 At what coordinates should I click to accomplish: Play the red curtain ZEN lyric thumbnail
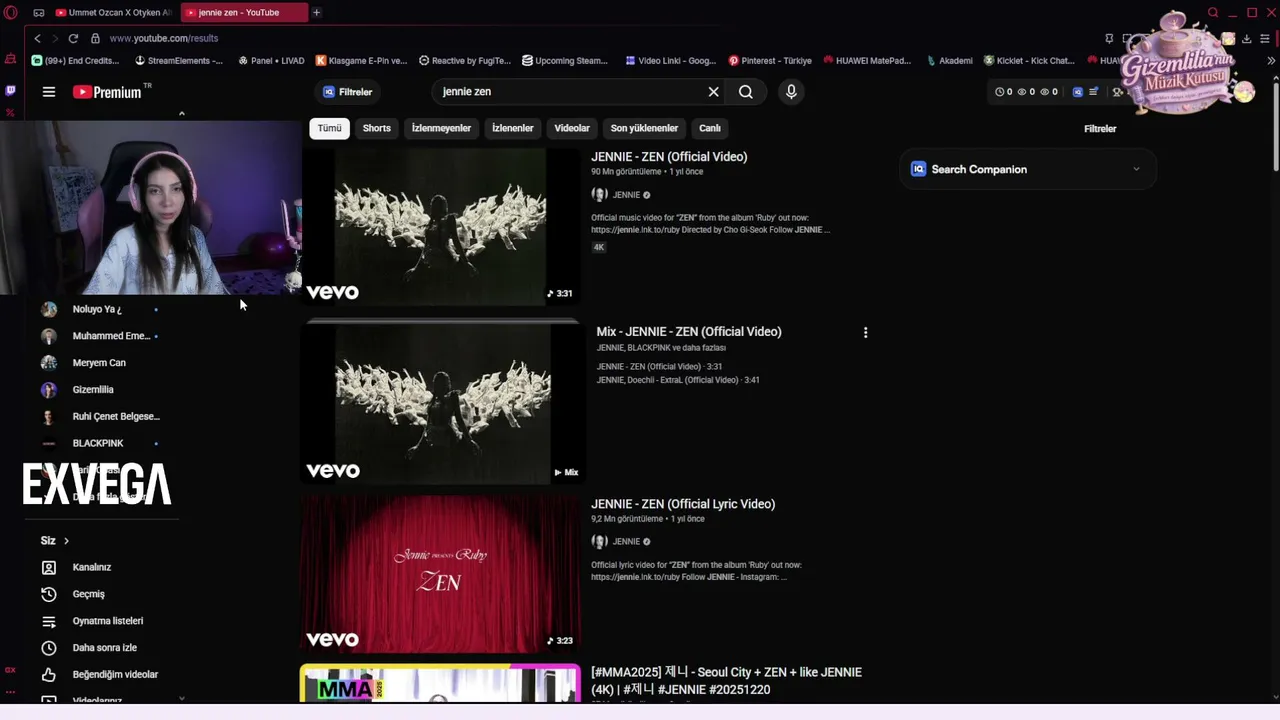click(x=440, y=574)
